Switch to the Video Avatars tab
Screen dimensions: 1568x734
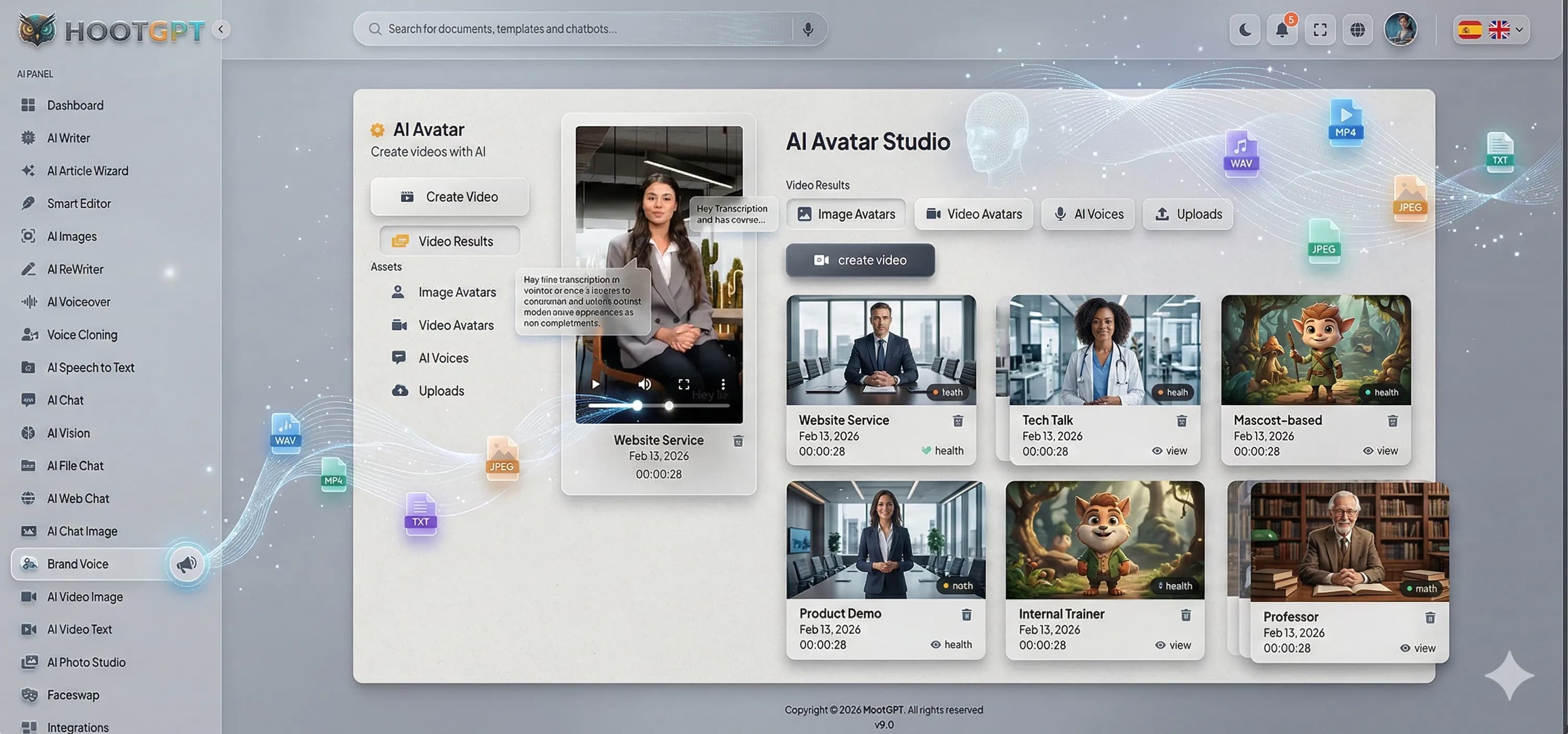(973, 214)
